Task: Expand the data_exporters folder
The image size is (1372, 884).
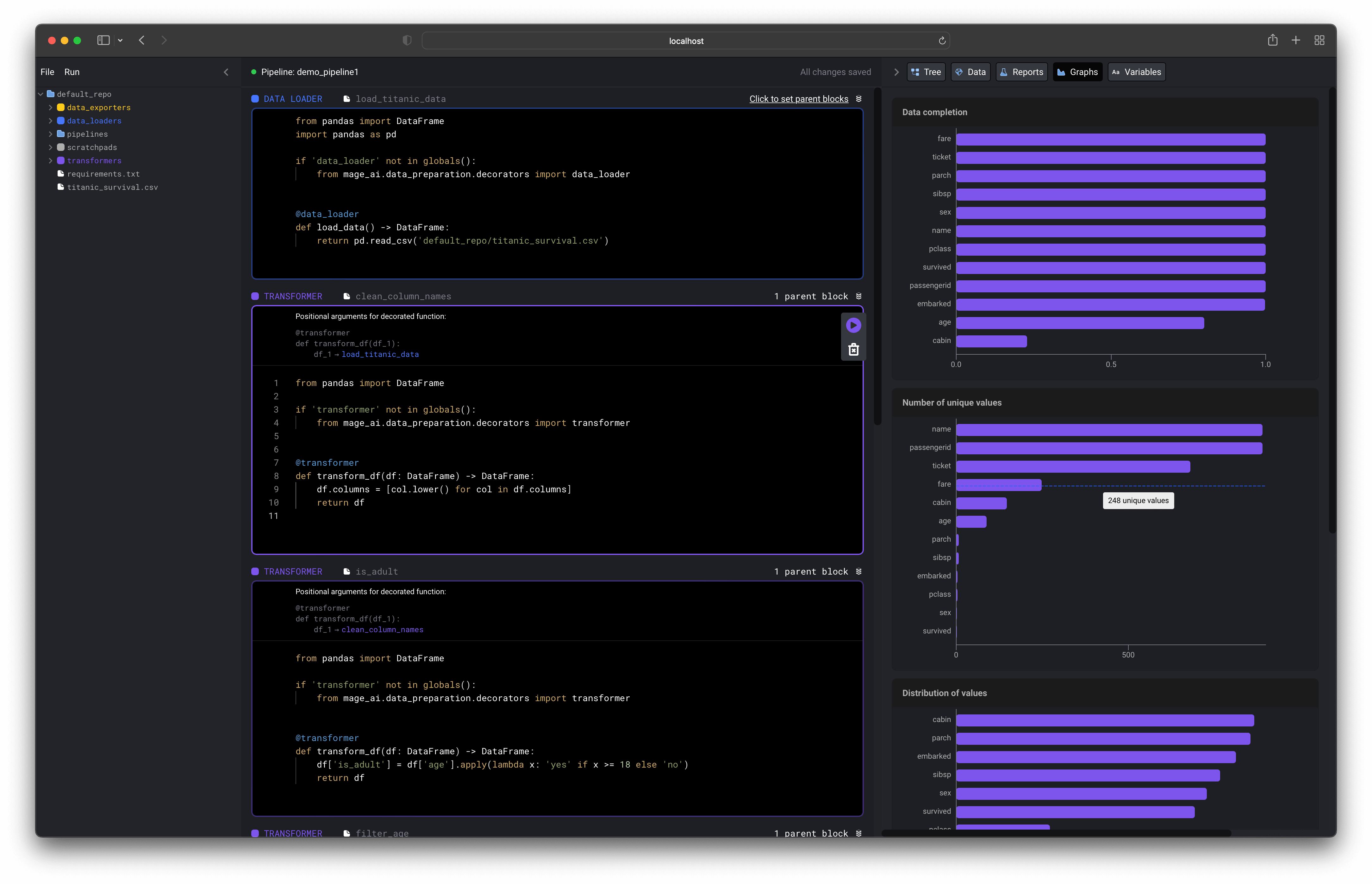Action: 51,107
